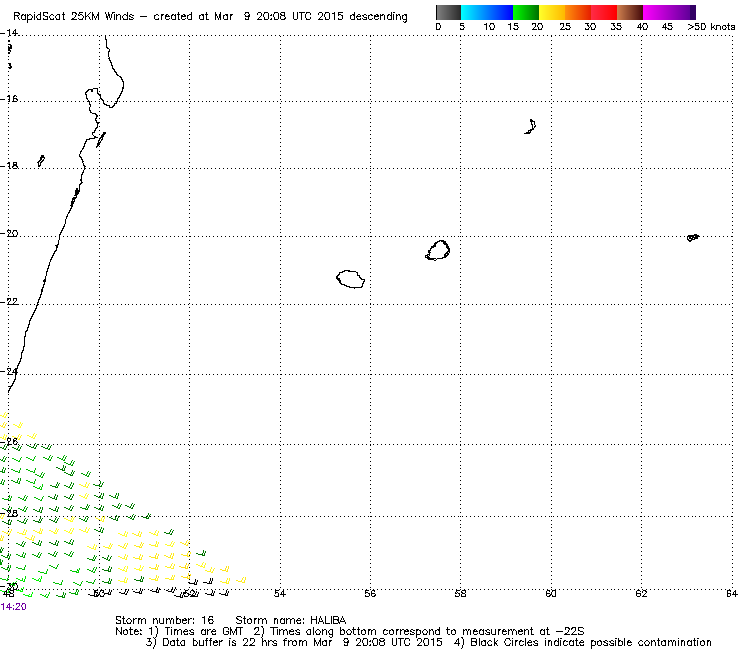Screen dimensions: 740x650
Task: Click the small island outline near 60E 17S
Action: (x=530, y=127)
